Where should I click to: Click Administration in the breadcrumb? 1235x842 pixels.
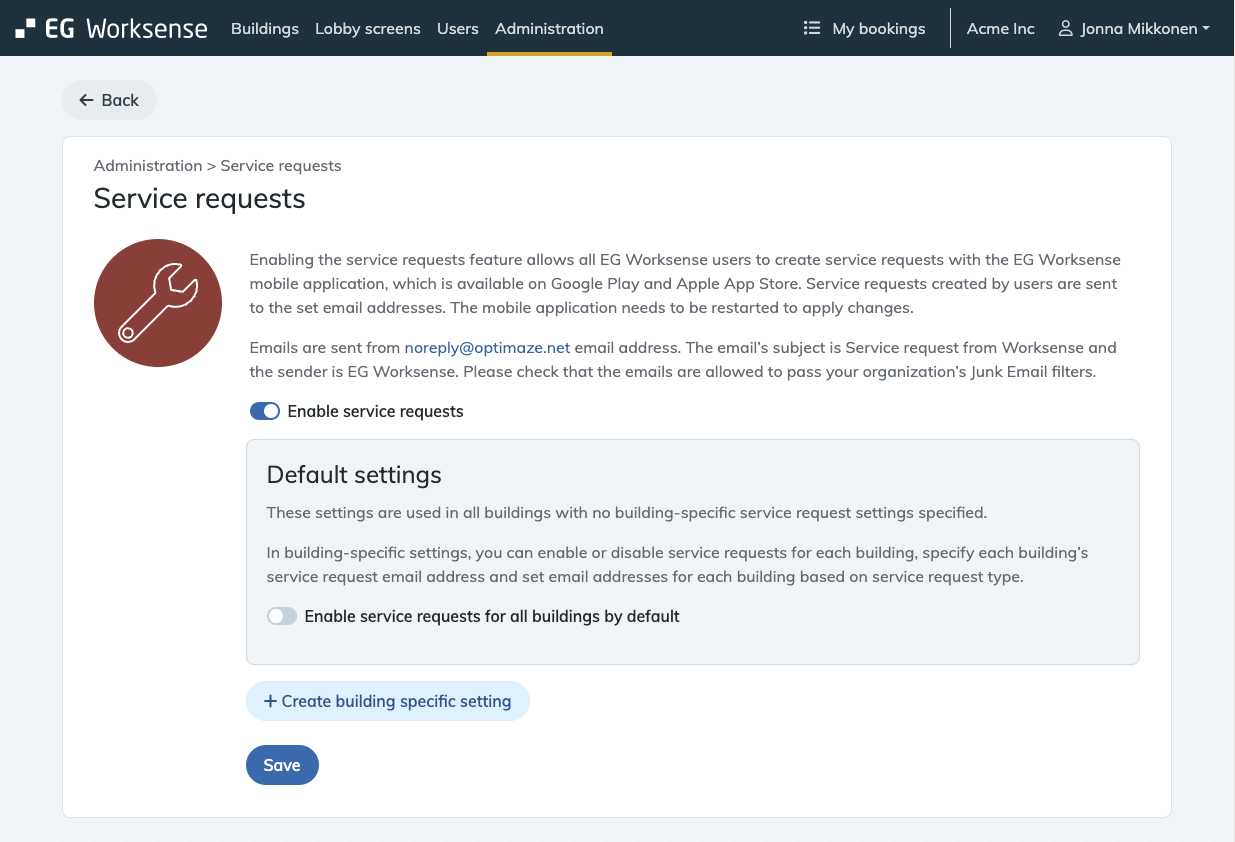click(148, 166)
